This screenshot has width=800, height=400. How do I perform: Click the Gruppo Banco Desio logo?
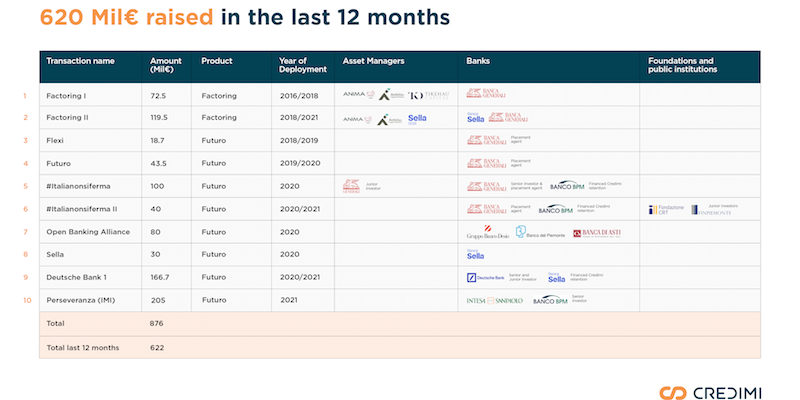pyautogui.click(x=487, y=233)
